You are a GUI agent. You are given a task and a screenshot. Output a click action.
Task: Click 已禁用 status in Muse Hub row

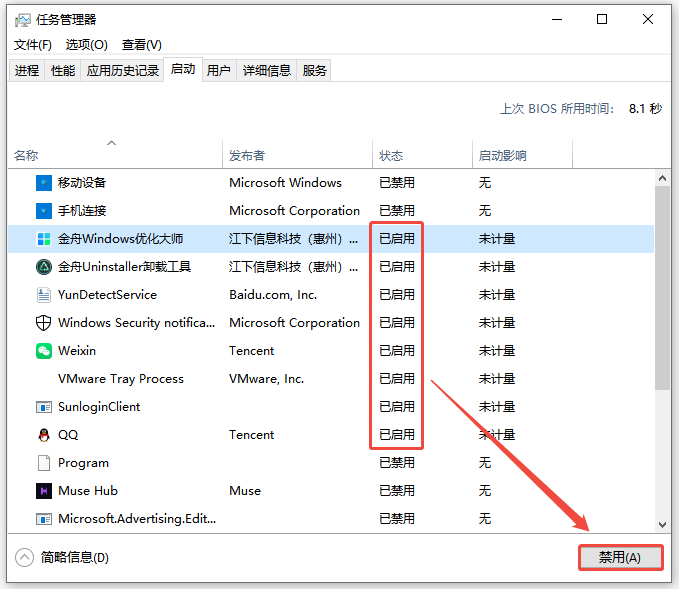pos(397,491)
